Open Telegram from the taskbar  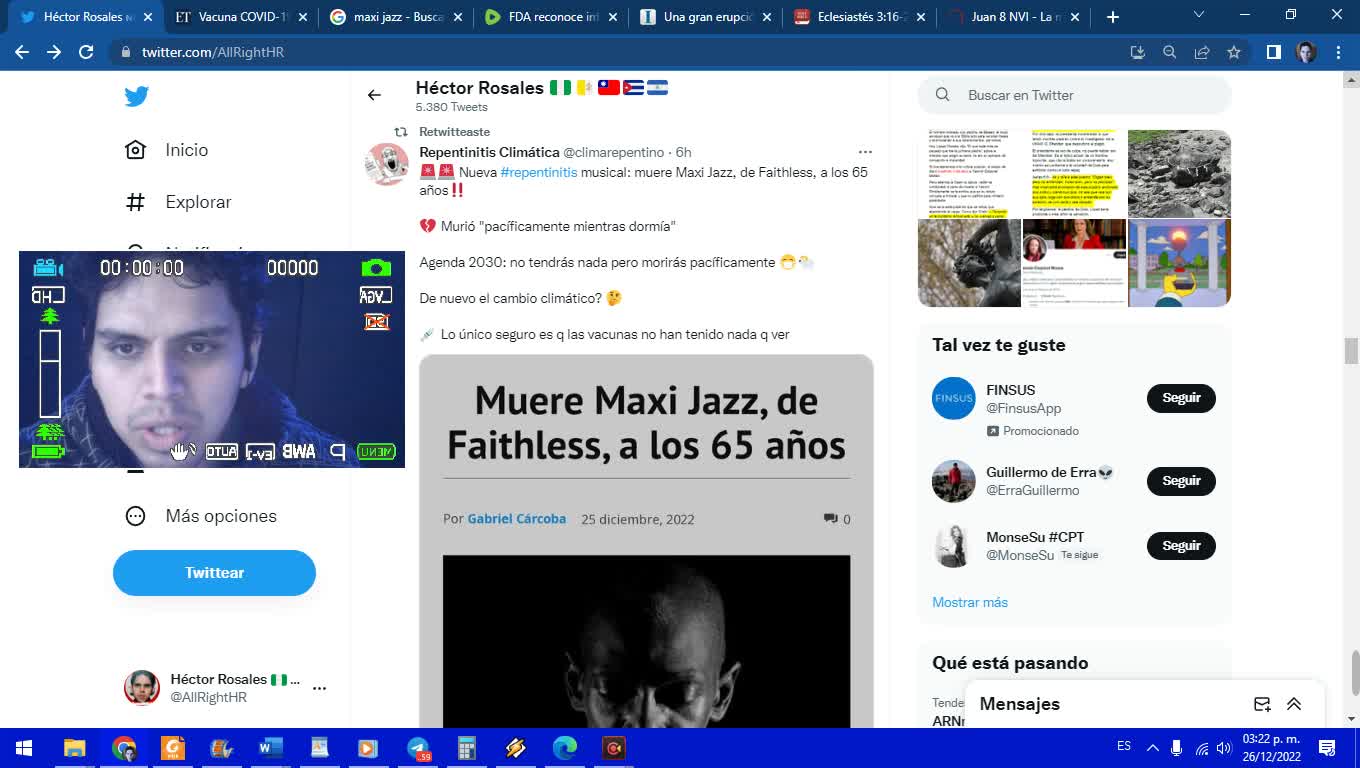click(418, 748)
